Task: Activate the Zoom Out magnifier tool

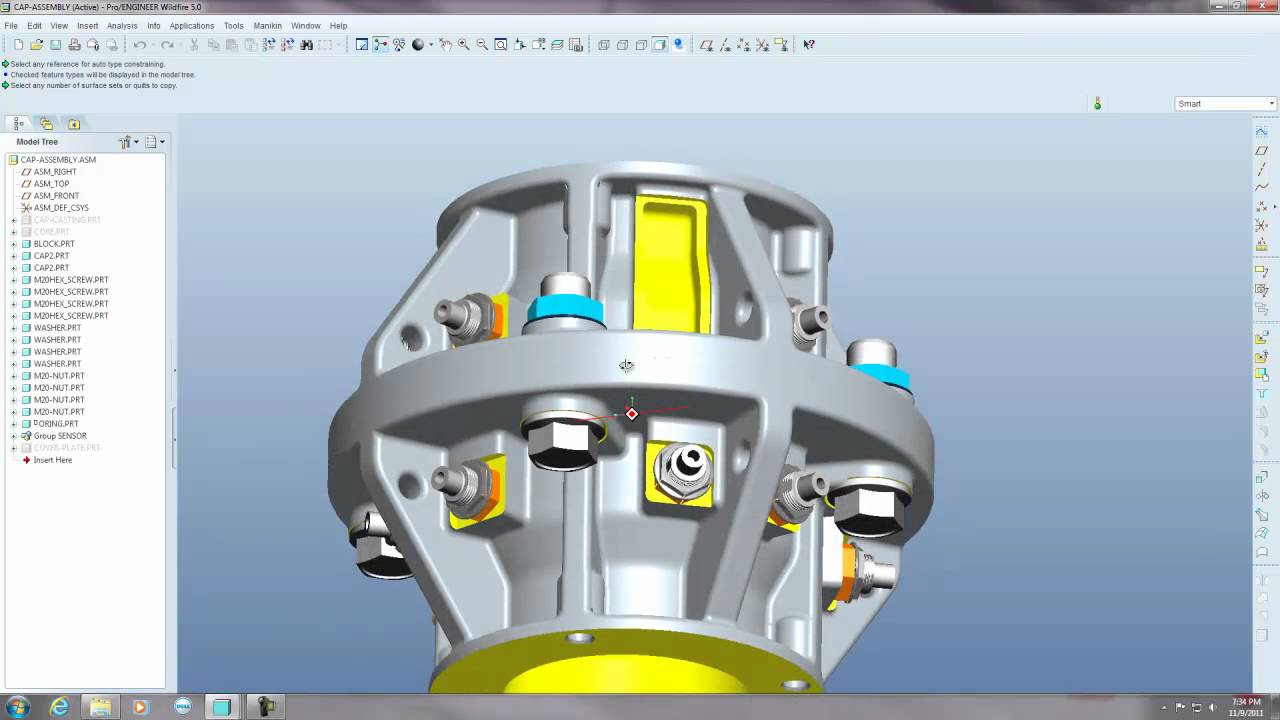Action: [x=482, y=44]
